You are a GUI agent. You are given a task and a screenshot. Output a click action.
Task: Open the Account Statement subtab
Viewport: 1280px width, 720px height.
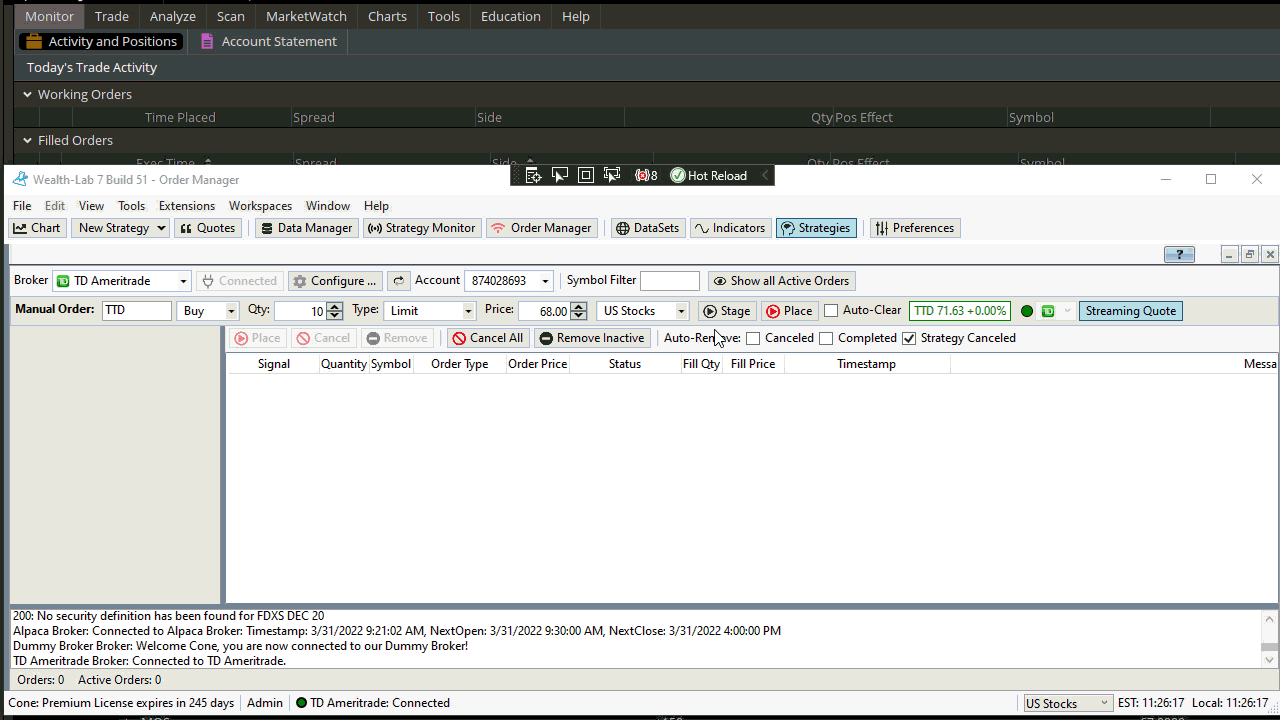[x=269, y=41]
